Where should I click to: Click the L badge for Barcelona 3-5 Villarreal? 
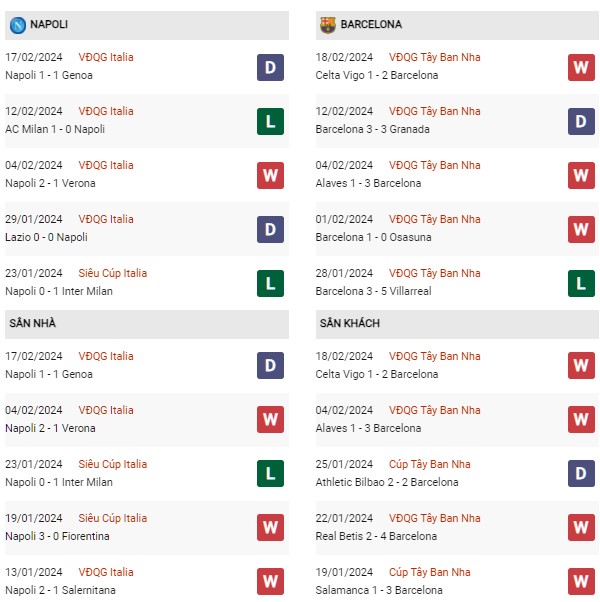point(580,283)
